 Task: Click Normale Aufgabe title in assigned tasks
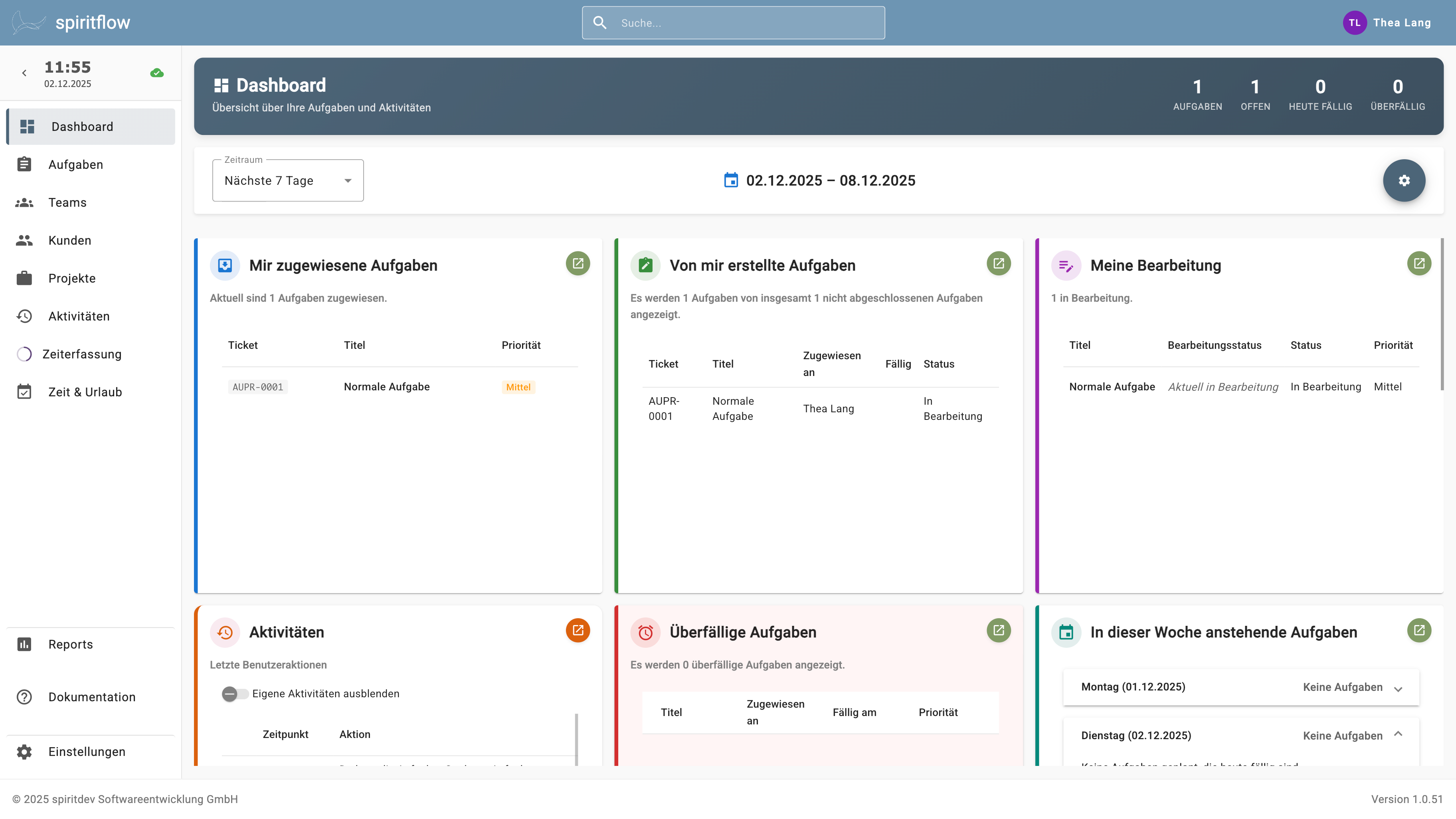tap(387, 387)
